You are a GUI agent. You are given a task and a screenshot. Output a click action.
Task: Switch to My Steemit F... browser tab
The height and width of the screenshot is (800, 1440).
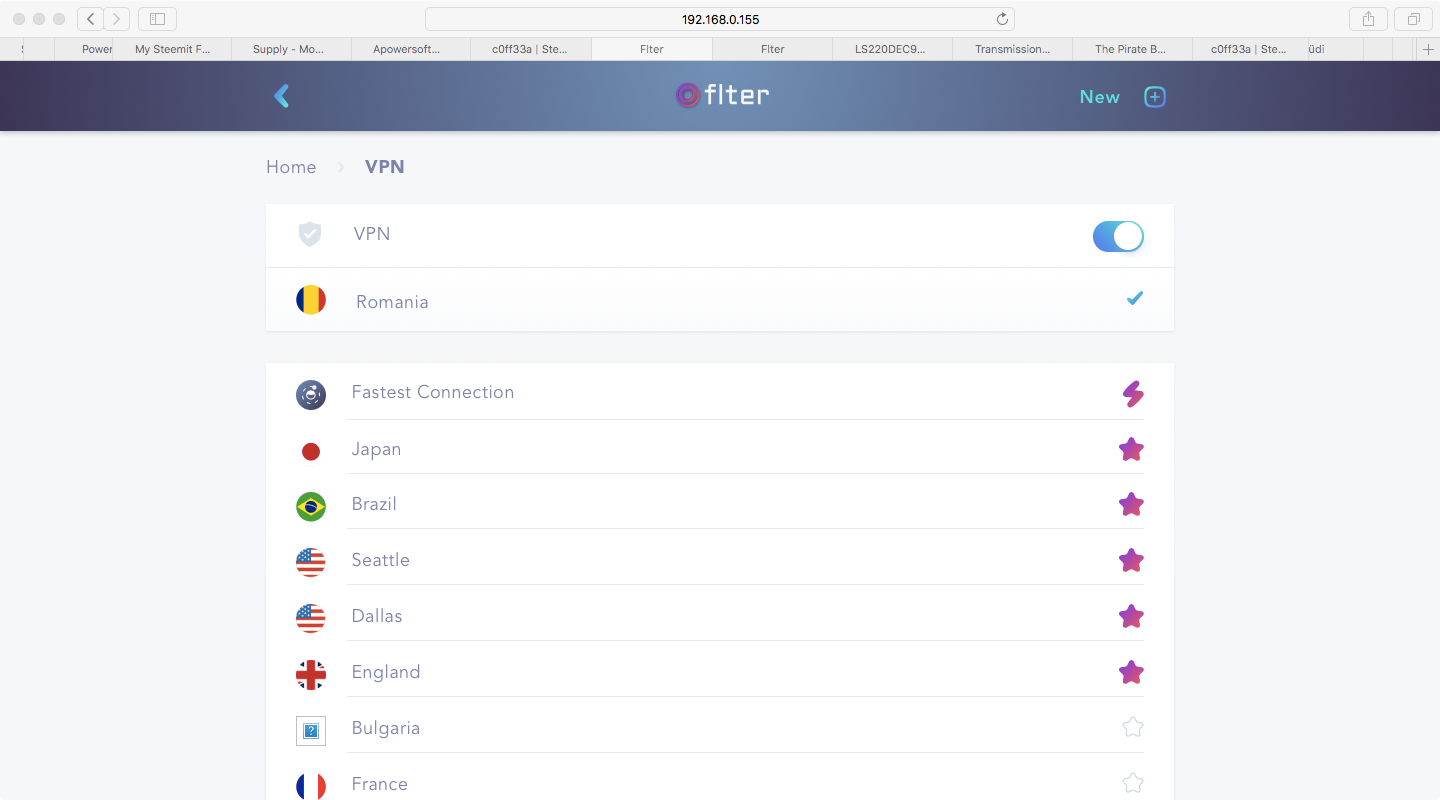pyautogui.click(x=172, y=49)
